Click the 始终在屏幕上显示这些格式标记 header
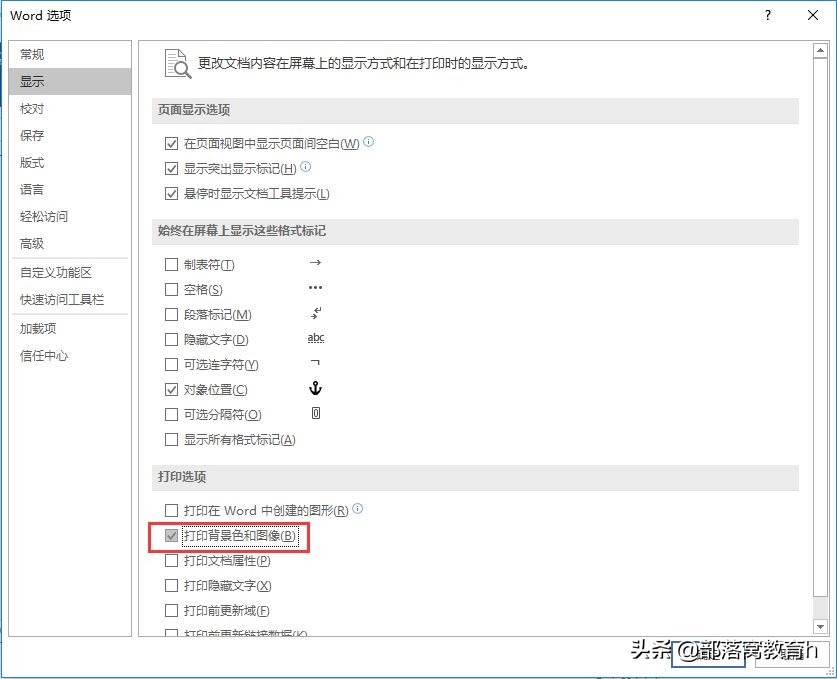Image resolution: width=837 pixels, height=679 pixels. click(x=475, y=231)
